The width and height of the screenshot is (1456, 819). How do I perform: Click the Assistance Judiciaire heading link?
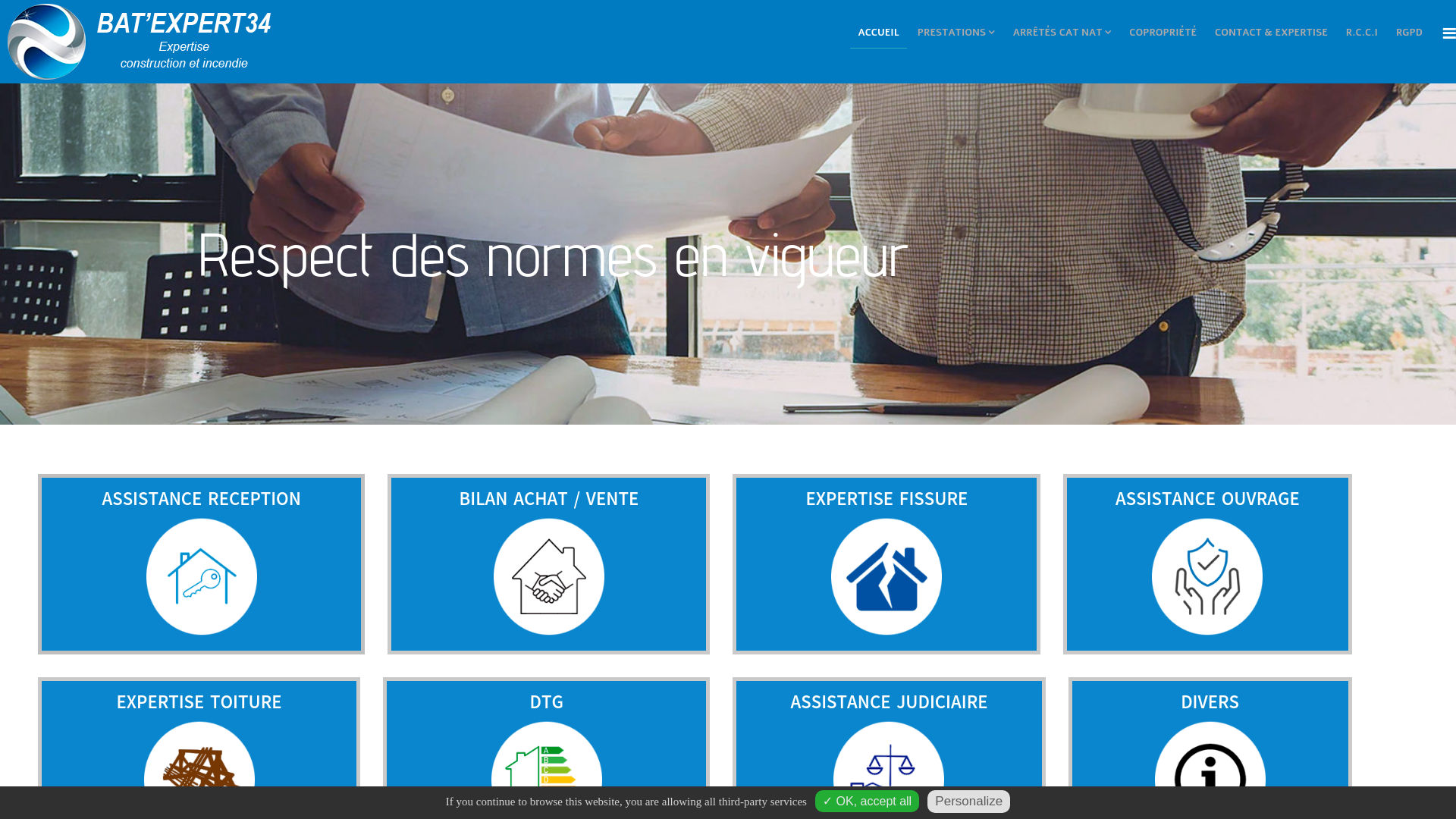(889, 702)
